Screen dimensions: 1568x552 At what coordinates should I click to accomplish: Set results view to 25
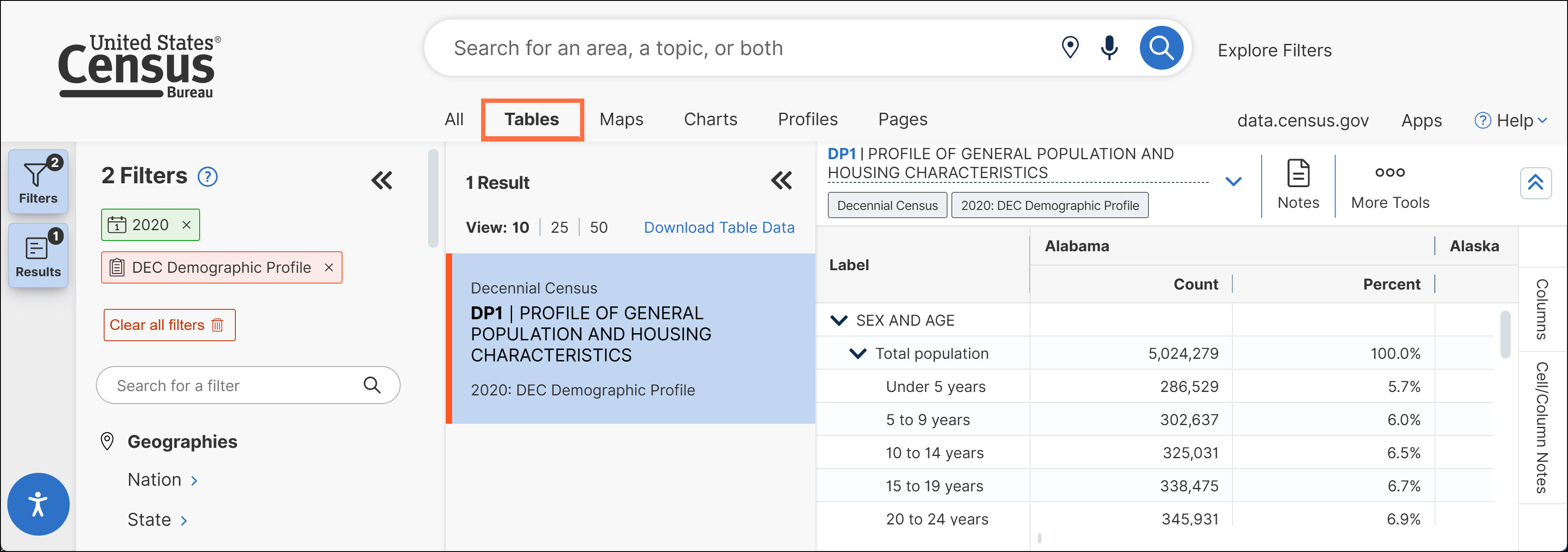tap(559, 228)
